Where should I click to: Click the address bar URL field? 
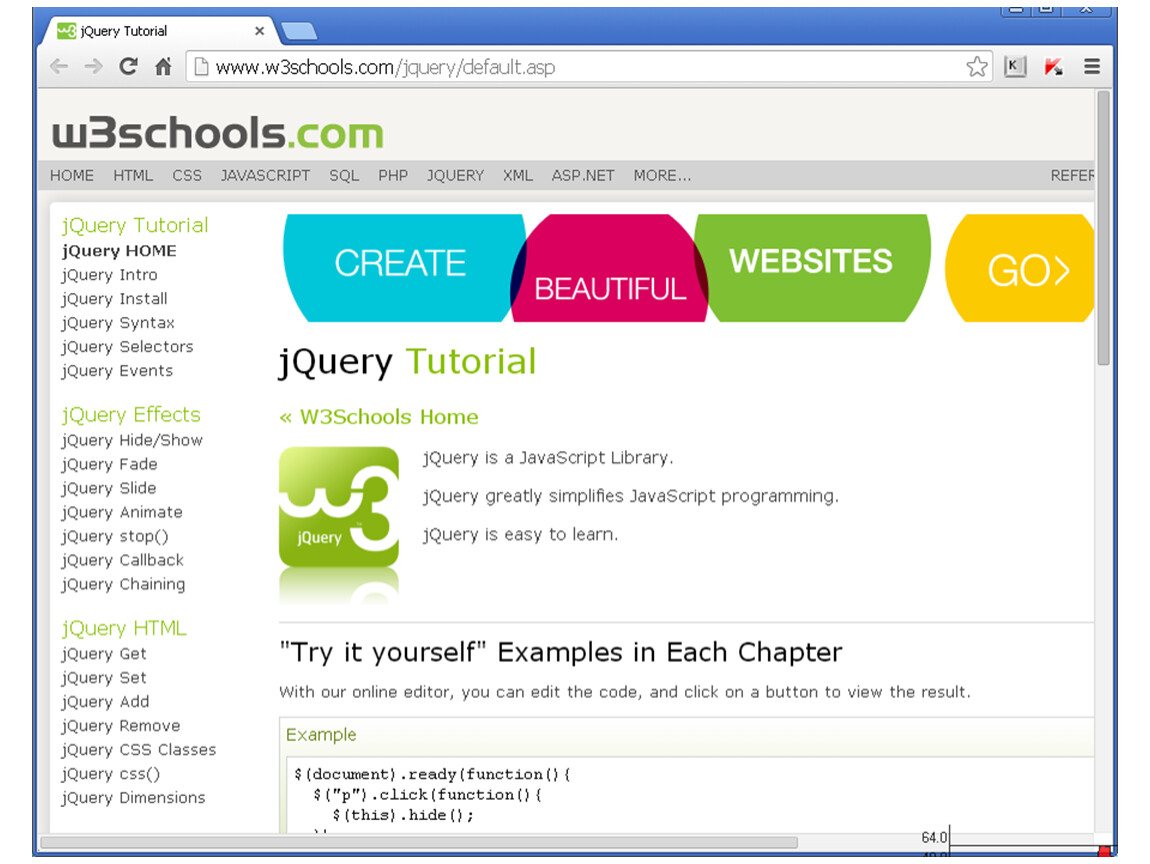[x=580, y=67]
